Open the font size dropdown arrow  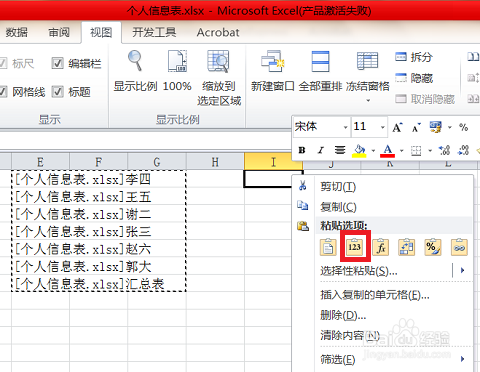click(383, 127)
